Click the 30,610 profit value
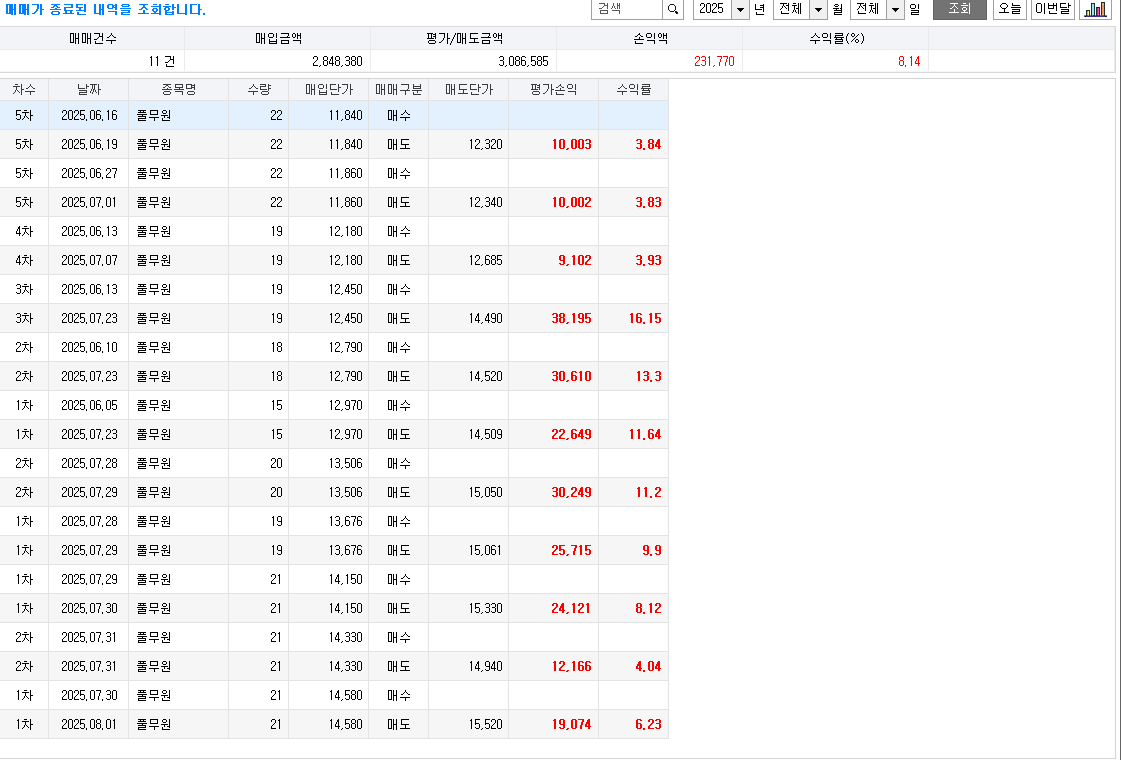This screenshot has width=1121, height=760. point(571,376)
